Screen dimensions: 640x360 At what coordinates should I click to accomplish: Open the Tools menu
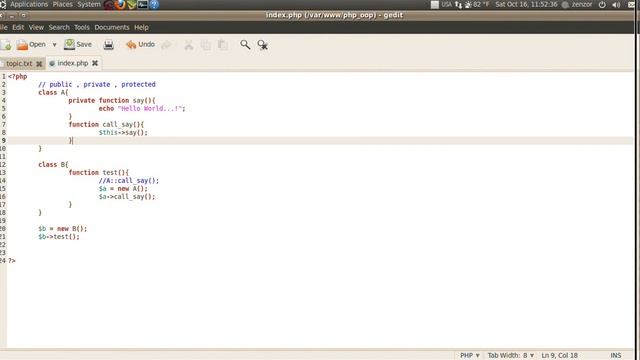82,27
